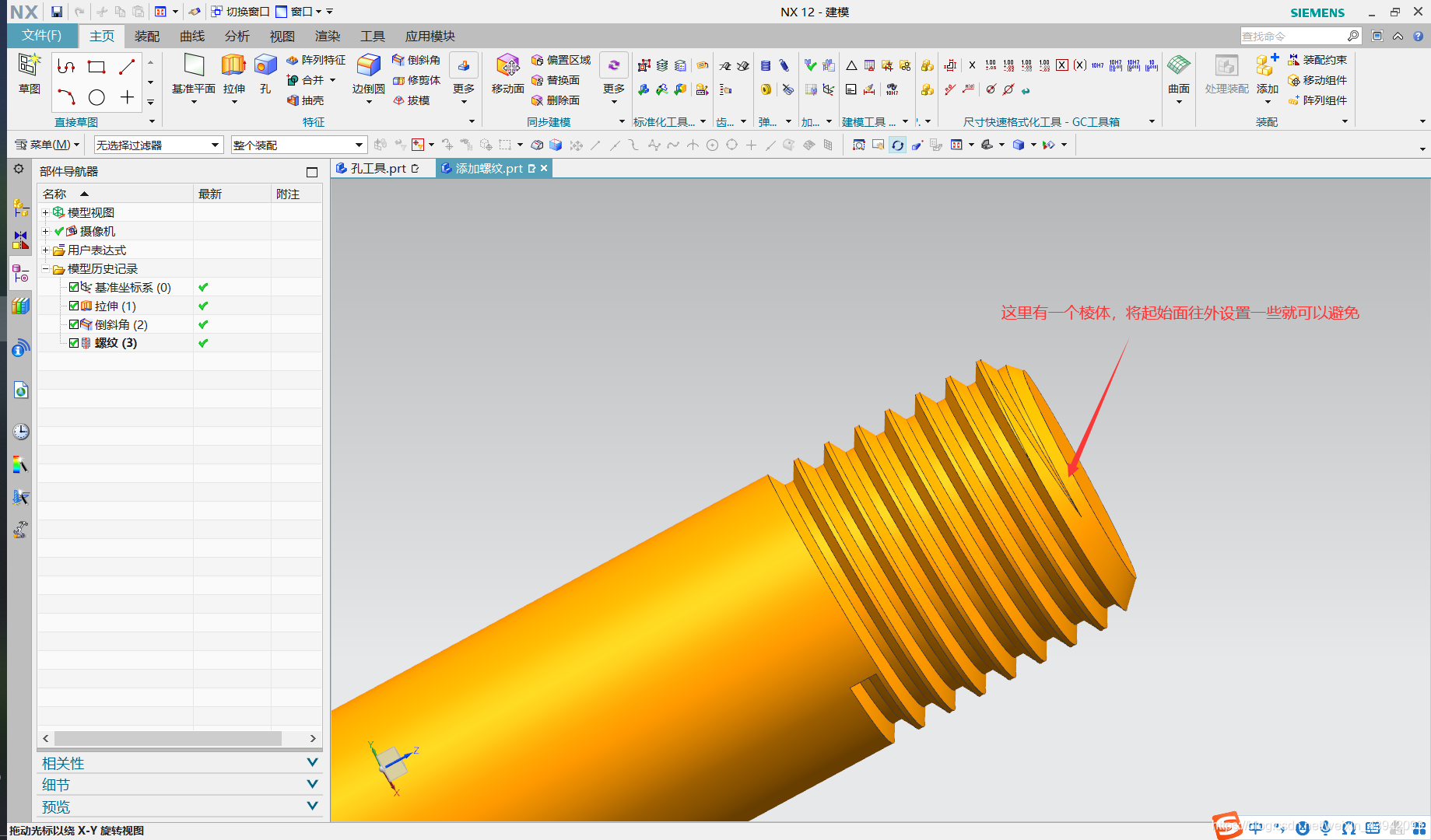Open the 无选择过滤器 dropdown
Viewport: 1431px width, 840px height.
click(x=159, y=145)
